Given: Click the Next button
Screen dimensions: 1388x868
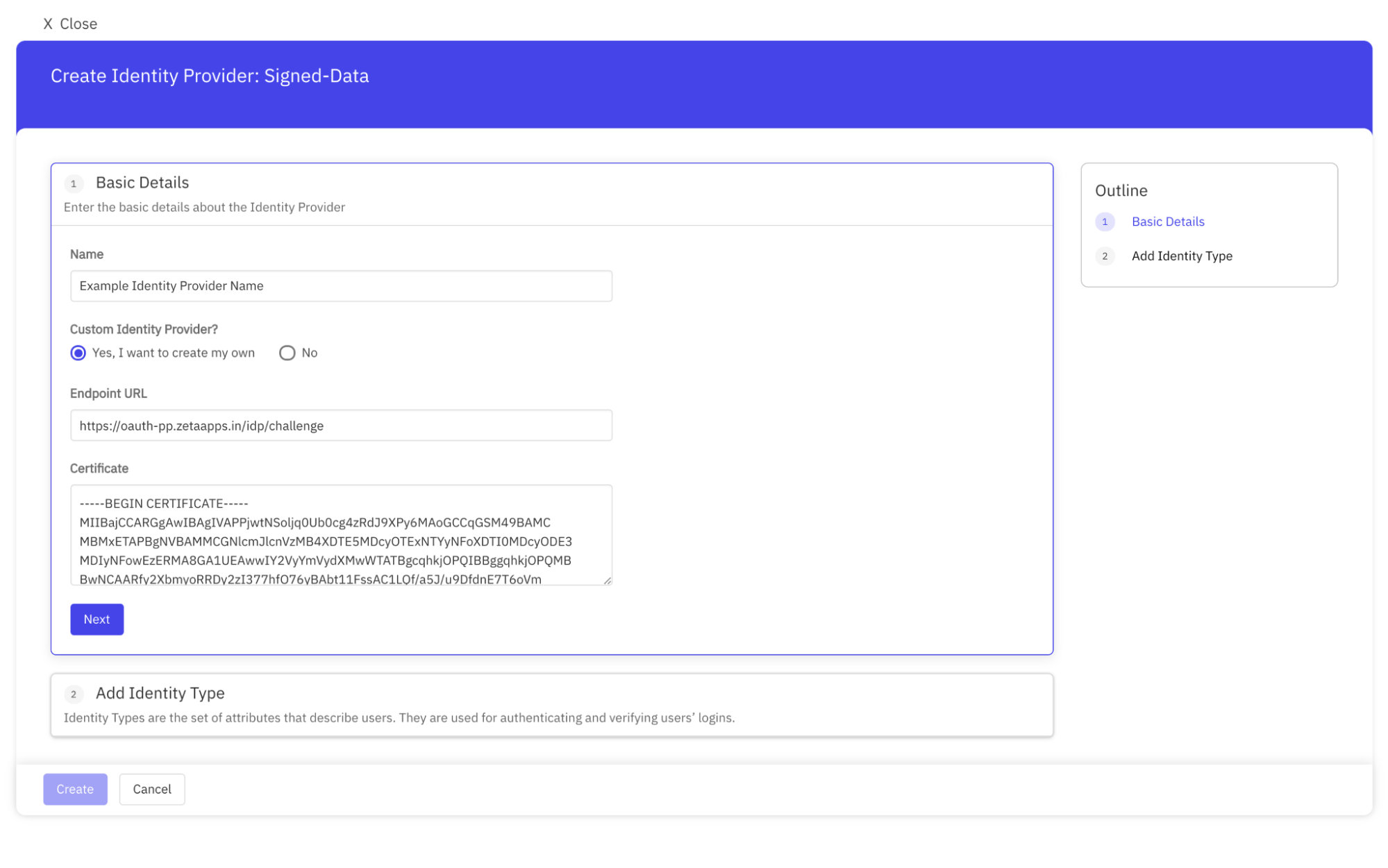Looking at the screenshot, I should click(x=97, y=619).
